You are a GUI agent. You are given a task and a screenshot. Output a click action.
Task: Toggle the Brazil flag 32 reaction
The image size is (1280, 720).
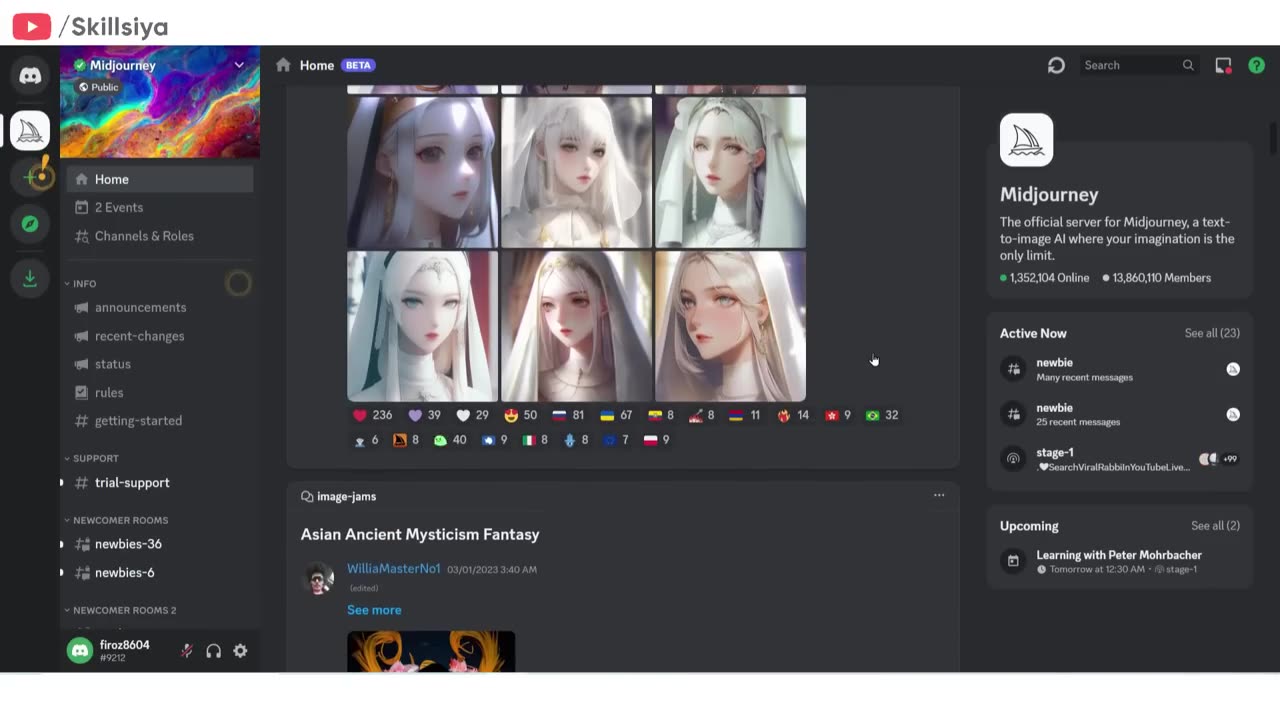[882, 415]
